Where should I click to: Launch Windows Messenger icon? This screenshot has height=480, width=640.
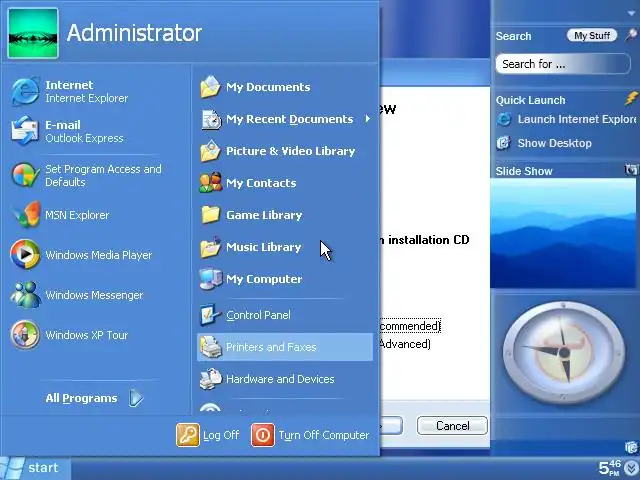(x=25, y=294)
